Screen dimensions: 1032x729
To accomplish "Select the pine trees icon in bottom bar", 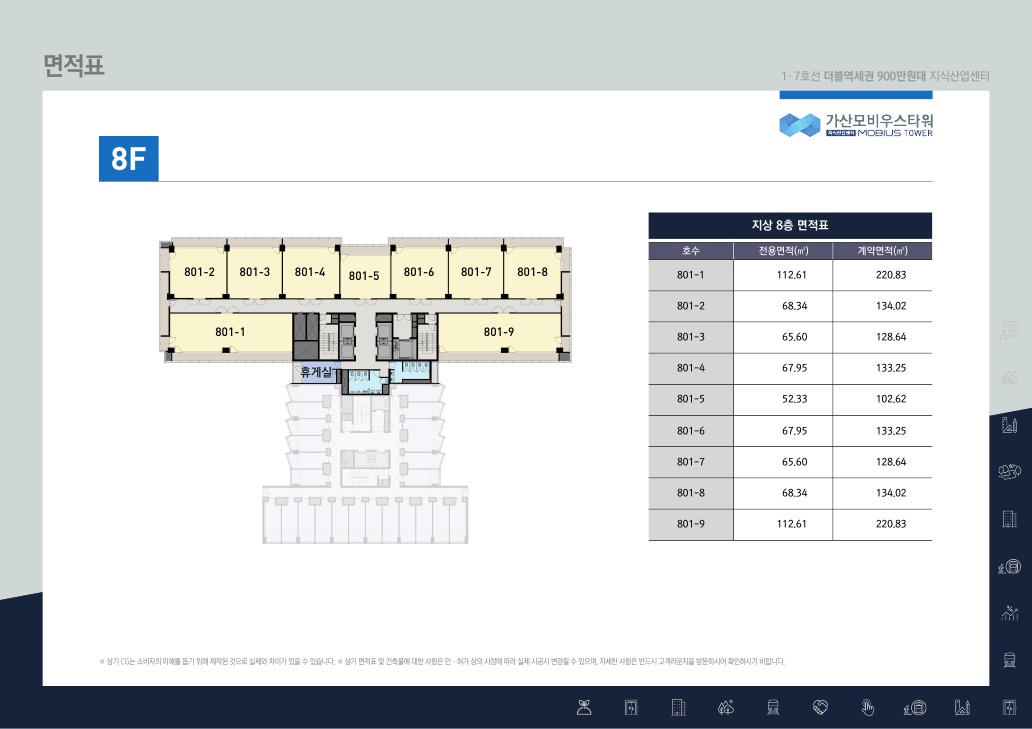I will 727,708.
